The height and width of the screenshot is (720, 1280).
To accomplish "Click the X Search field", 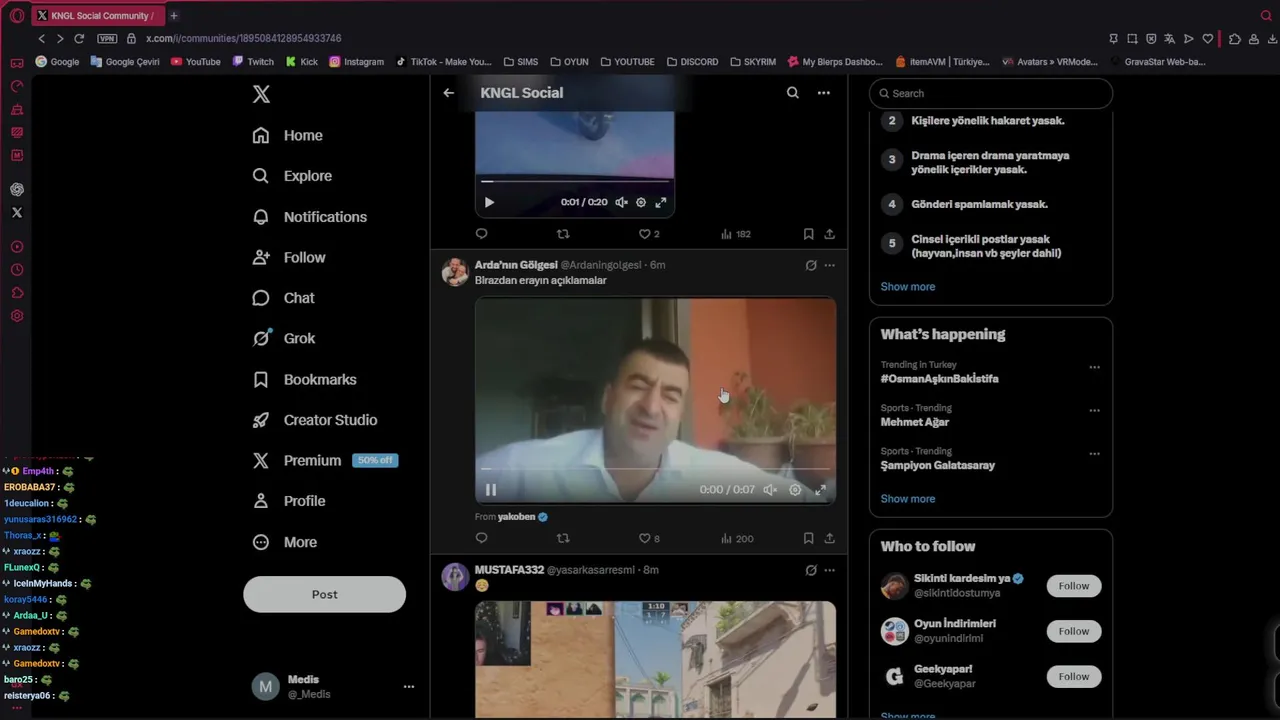I will [990, 93].
